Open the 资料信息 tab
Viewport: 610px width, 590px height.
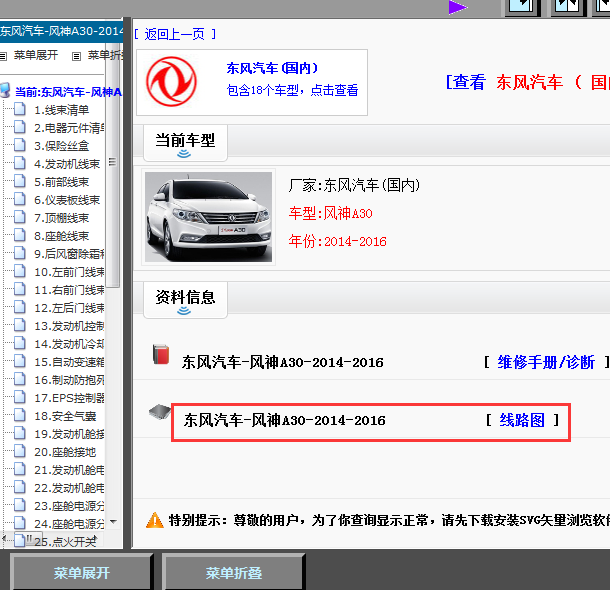coord(185,299)
